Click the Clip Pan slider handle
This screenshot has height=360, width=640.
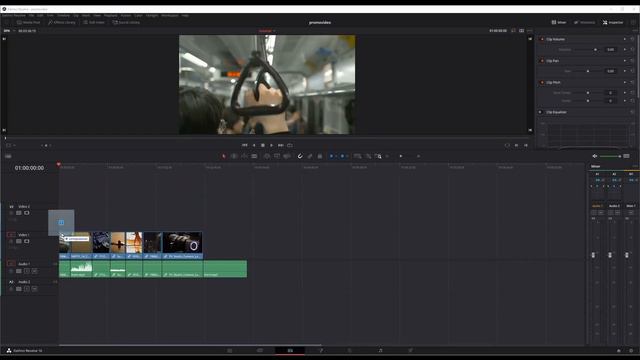click(x=588, y=71)
